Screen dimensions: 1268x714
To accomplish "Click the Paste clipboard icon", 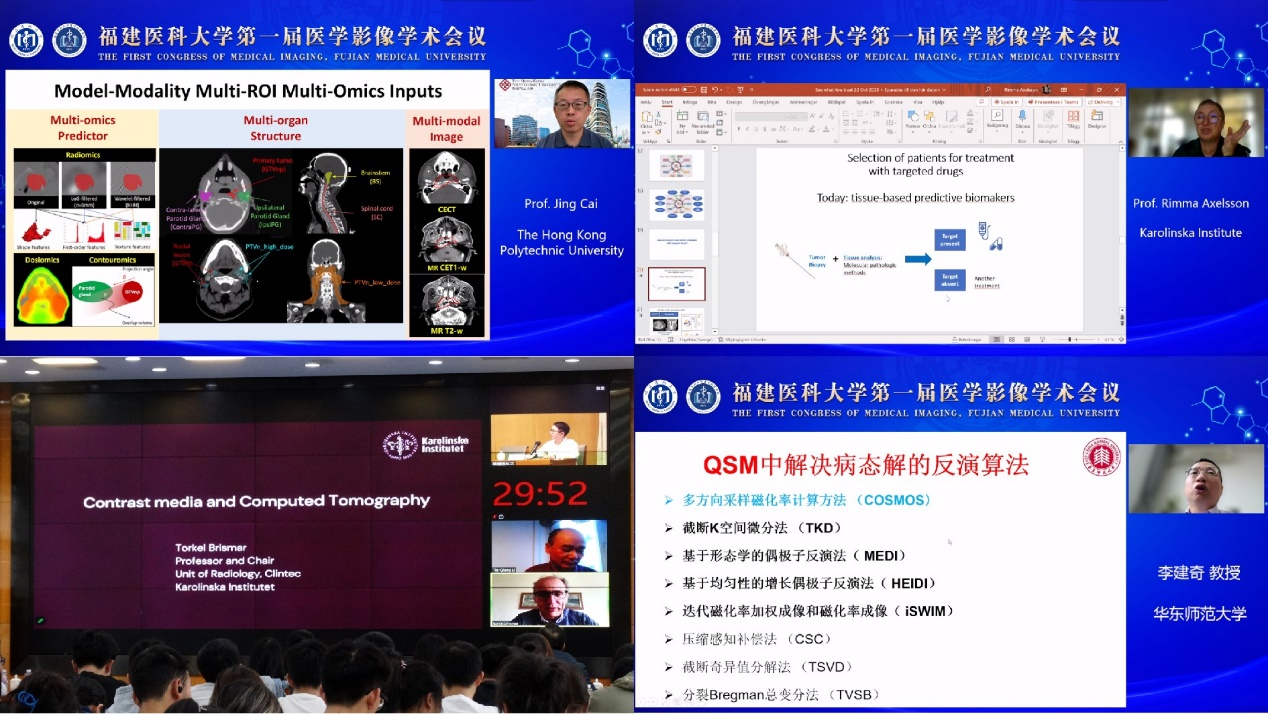I will (x=647, y=117).
